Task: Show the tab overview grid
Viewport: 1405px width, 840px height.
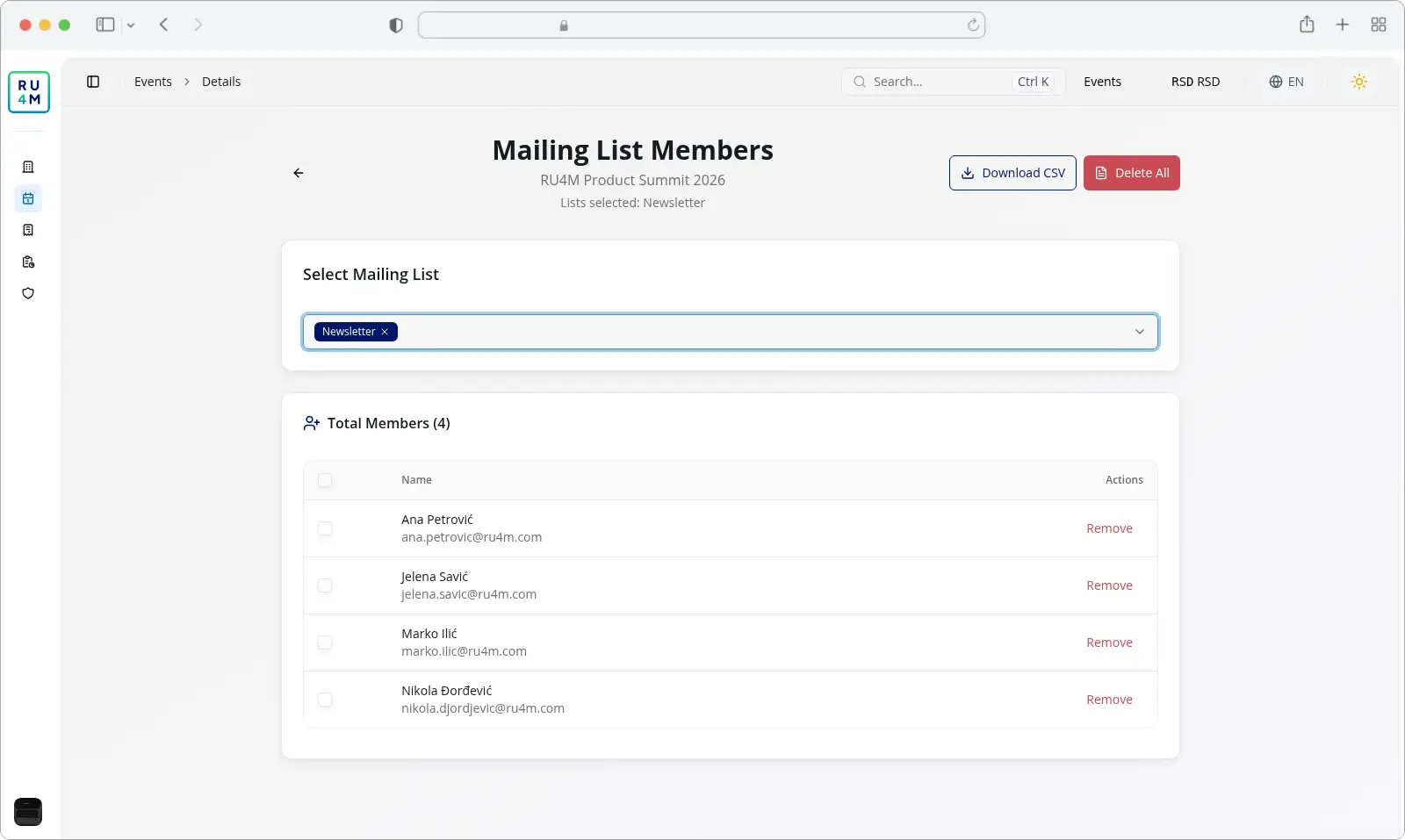Action: click(1379, 25)
